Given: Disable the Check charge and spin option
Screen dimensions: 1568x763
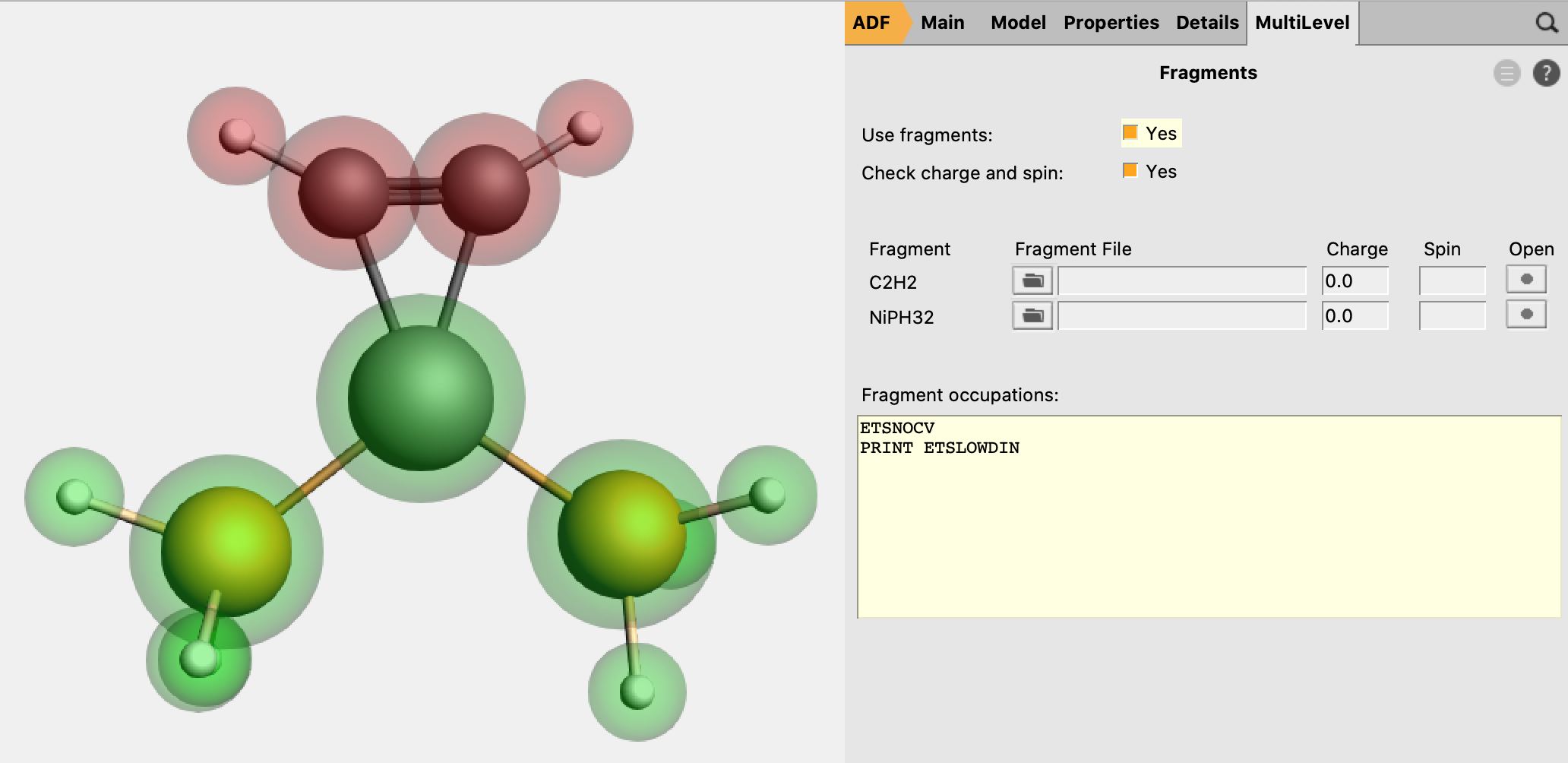Looking at the screenshot, I should click(x=1130, y=171).
